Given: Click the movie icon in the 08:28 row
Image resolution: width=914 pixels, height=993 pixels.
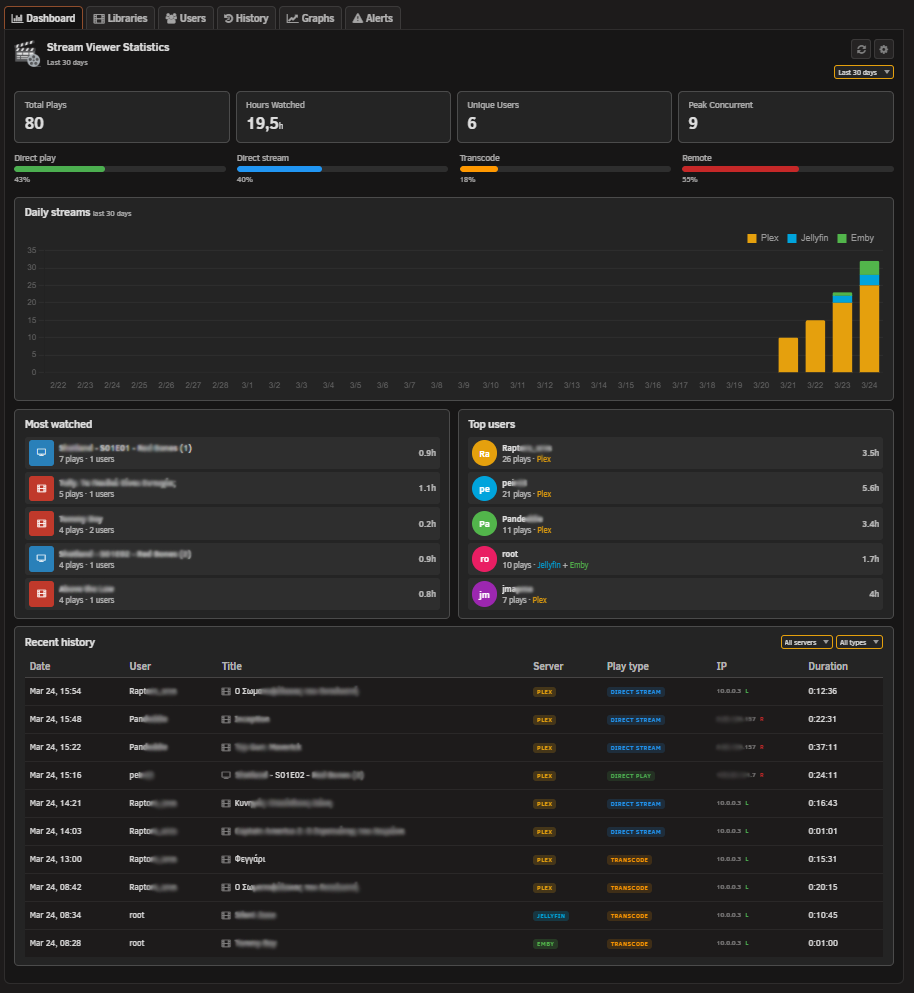Looking at the screenshot, I should point(225,943).
